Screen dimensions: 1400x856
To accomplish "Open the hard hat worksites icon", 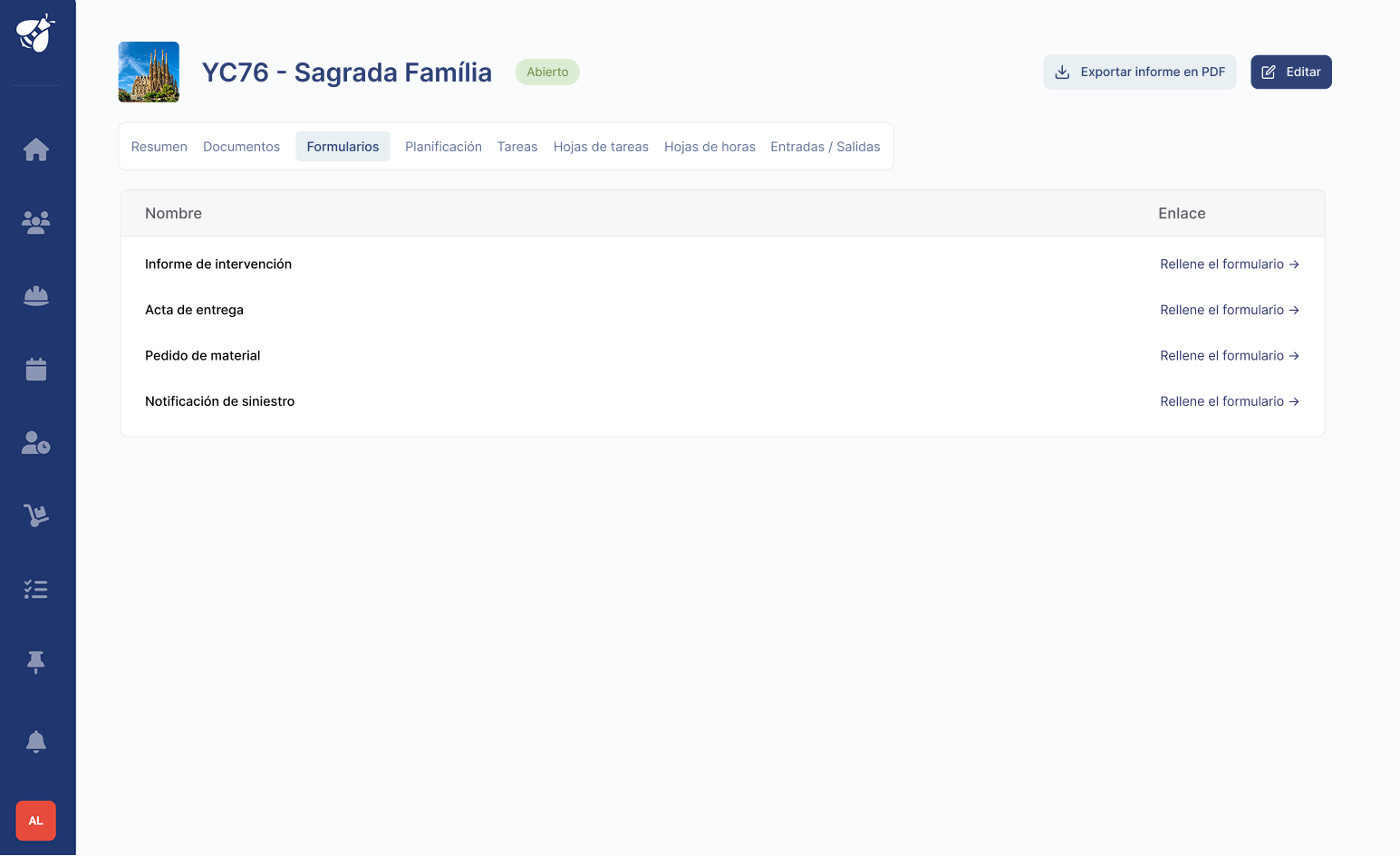I will (x=36, y=296).
